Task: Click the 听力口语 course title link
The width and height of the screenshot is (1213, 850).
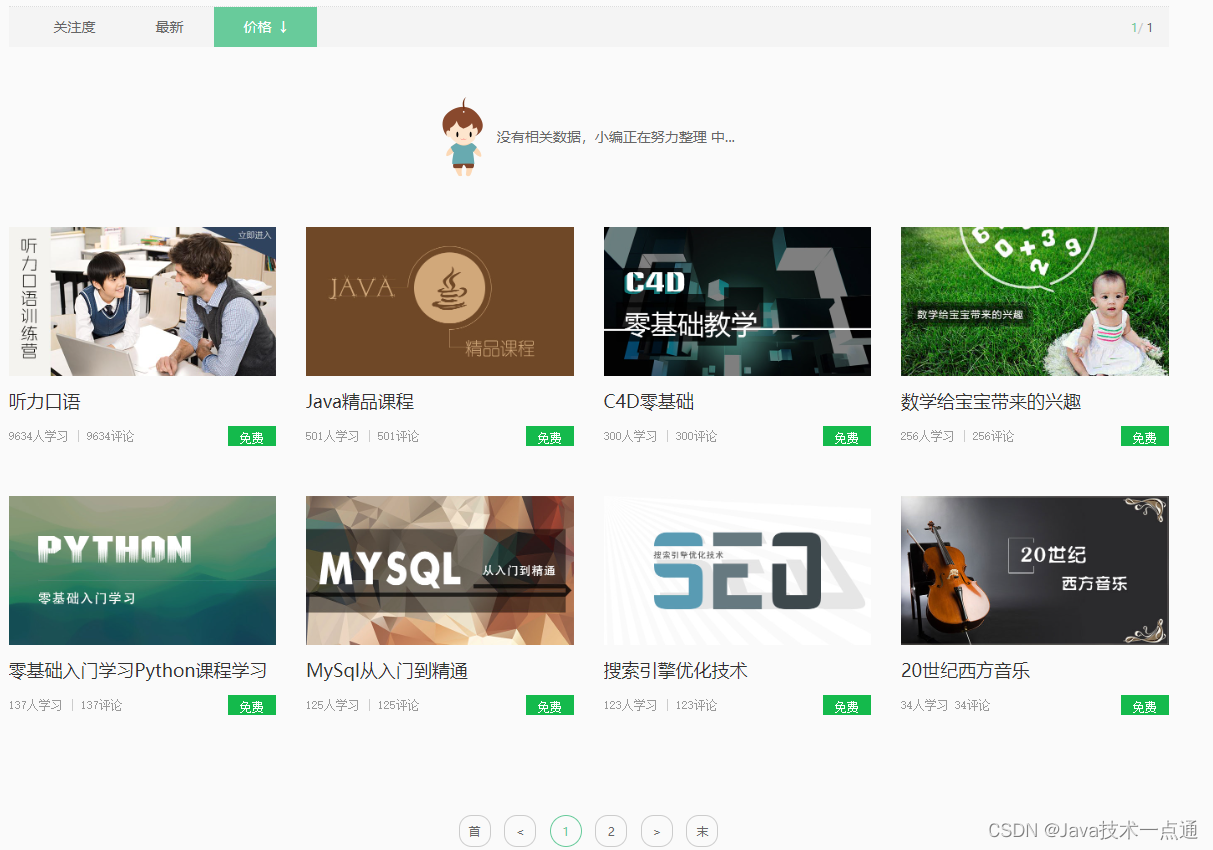Action: (45, 402)
